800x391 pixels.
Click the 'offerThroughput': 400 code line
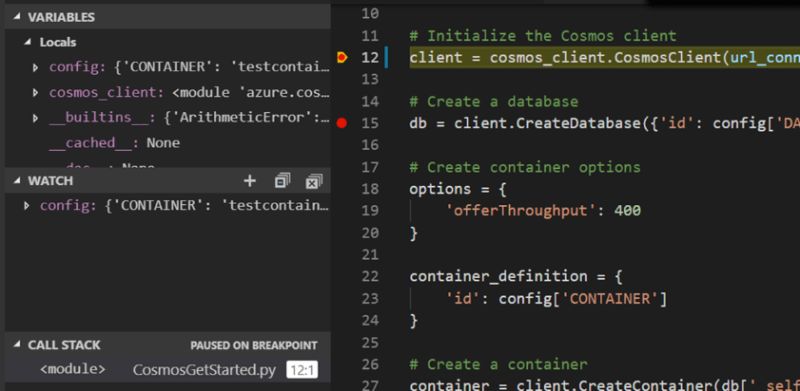[x=543, y=210]
